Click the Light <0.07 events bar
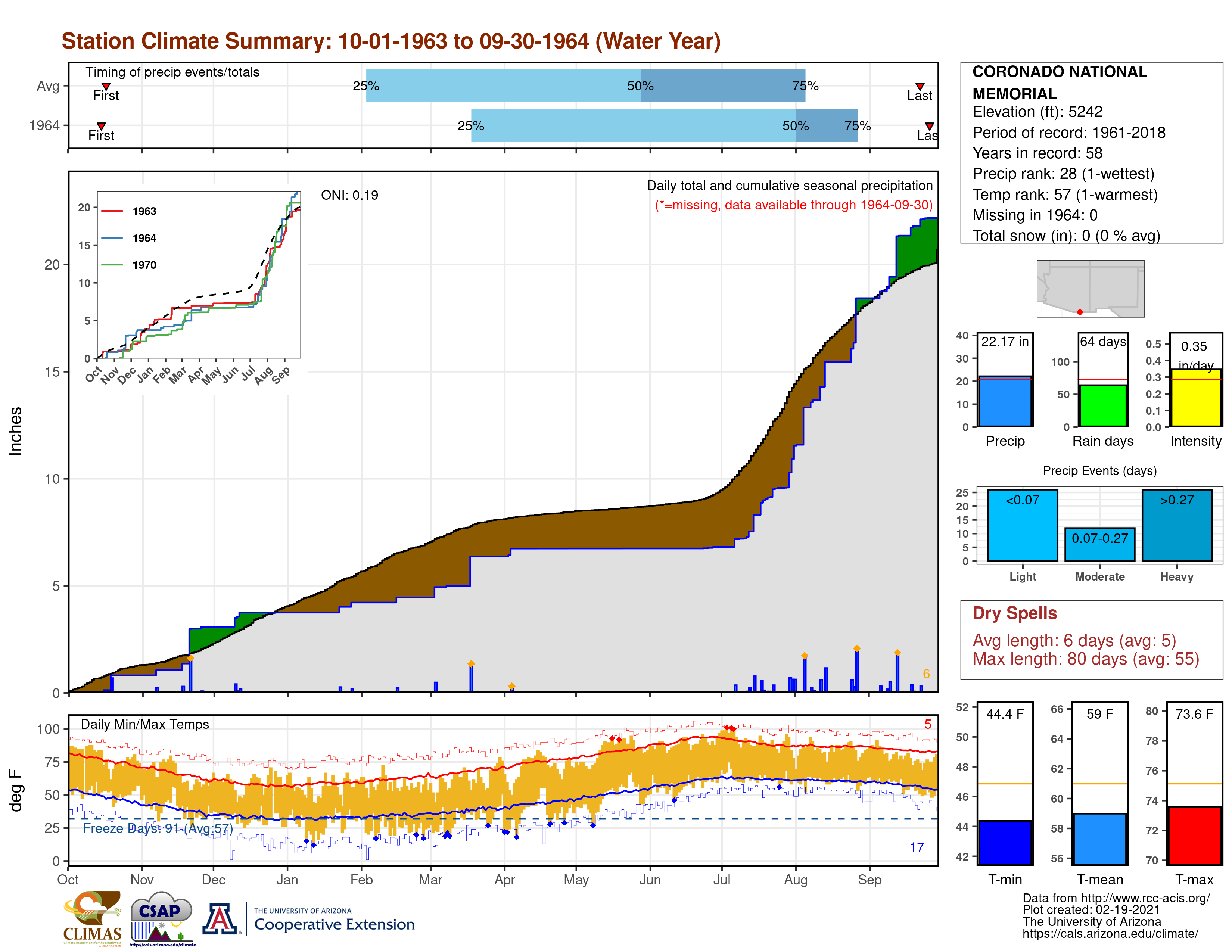Screen dimensions: 1232x952 pyautogui.click(x=1022, y=525)
